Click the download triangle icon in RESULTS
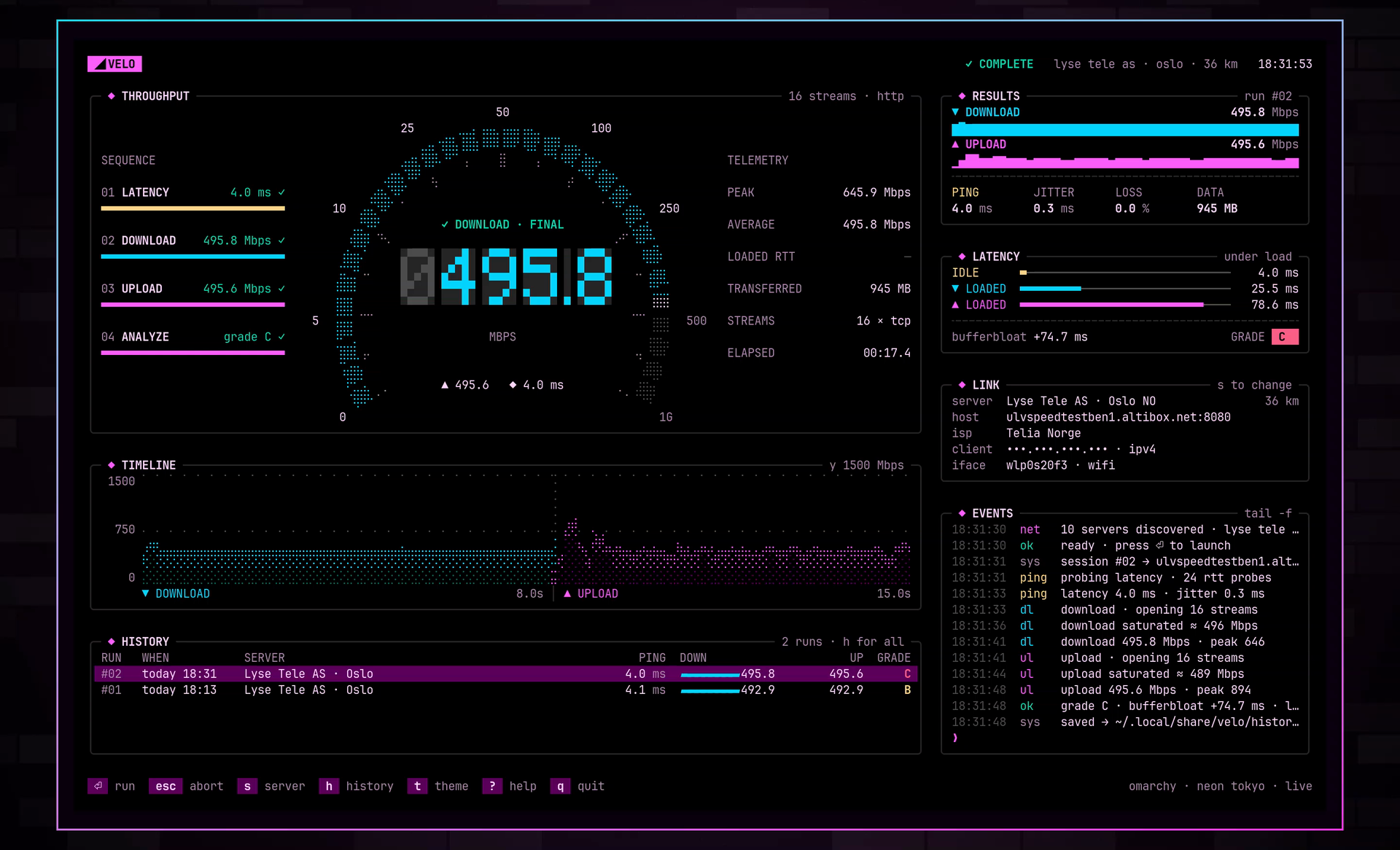 point(955,112)
